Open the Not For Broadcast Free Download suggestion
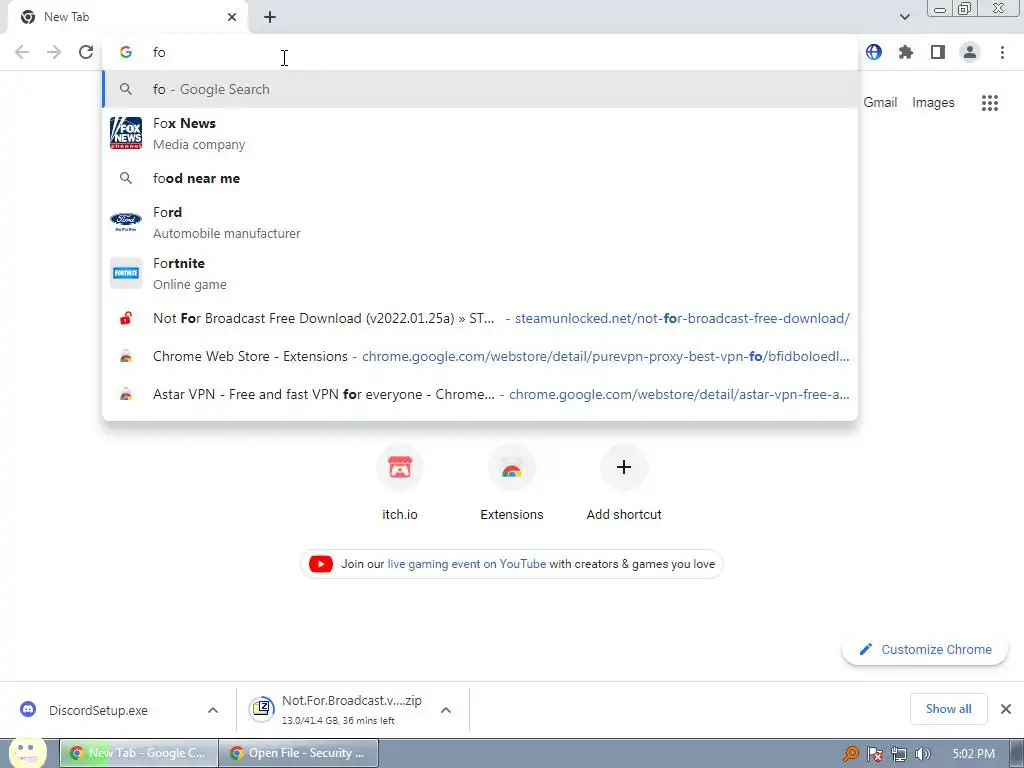This screenshot has height=768, width=1024. 480,319
